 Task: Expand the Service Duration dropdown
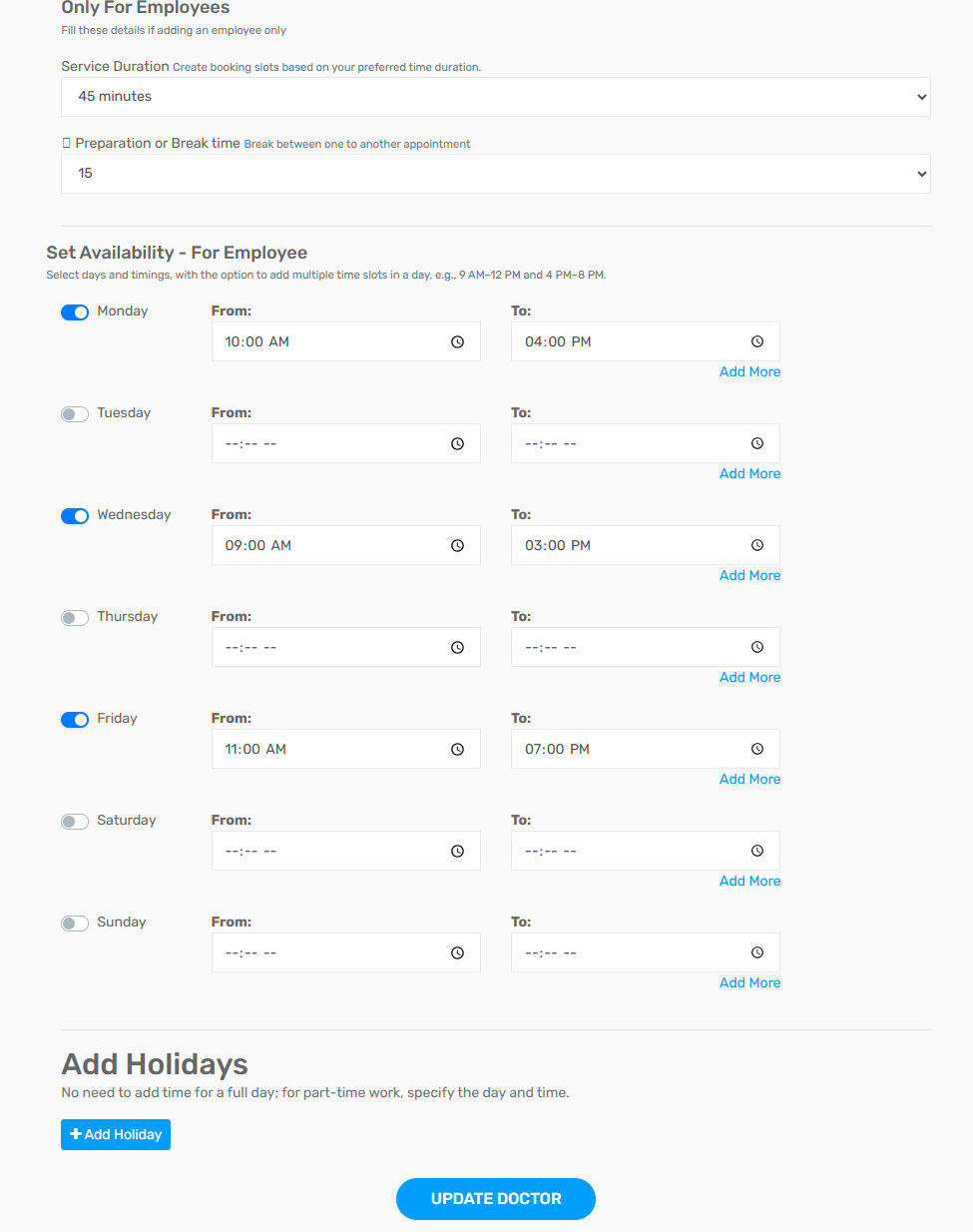[x=495, y=97]
